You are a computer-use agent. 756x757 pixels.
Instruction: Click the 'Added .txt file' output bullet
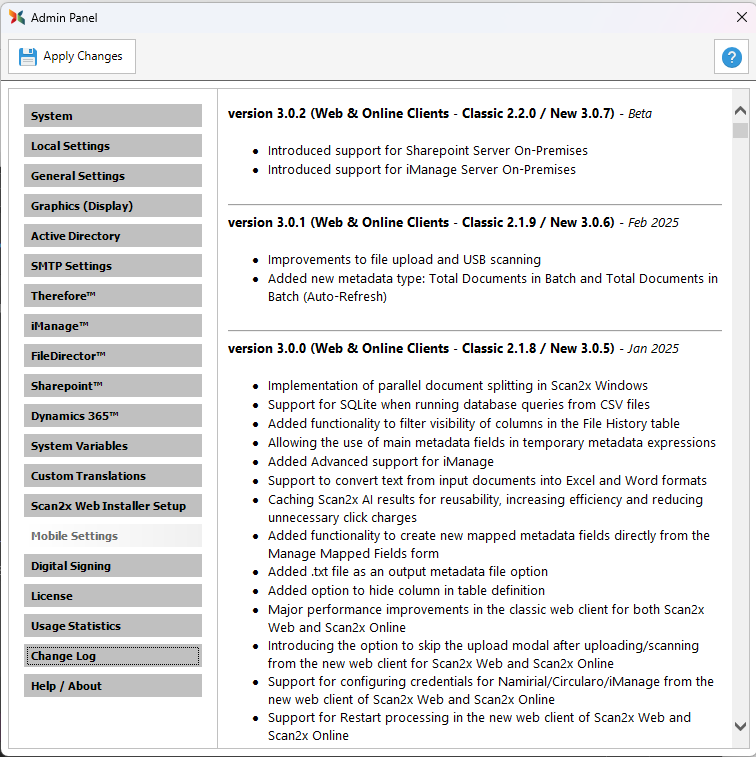[x=408, y=572]
